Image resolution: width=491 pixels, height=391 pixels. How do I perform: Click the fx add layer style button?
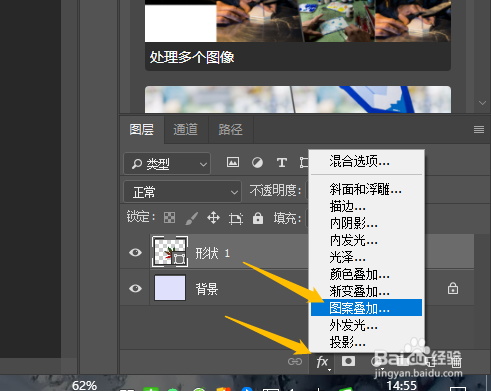click(323, 362)
